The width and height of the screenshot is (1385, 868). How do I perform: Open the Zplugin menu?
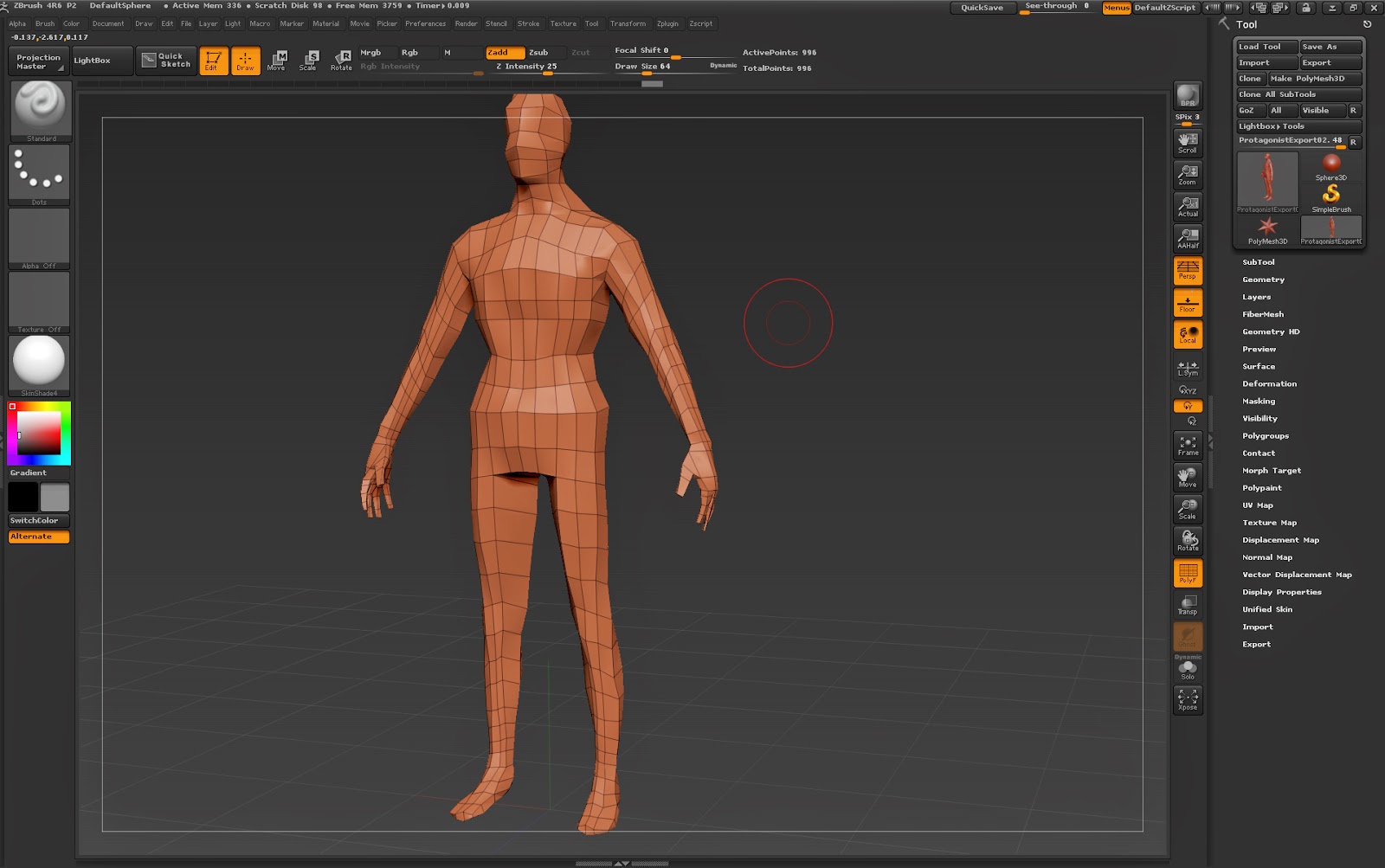click(x=667, y=24)
